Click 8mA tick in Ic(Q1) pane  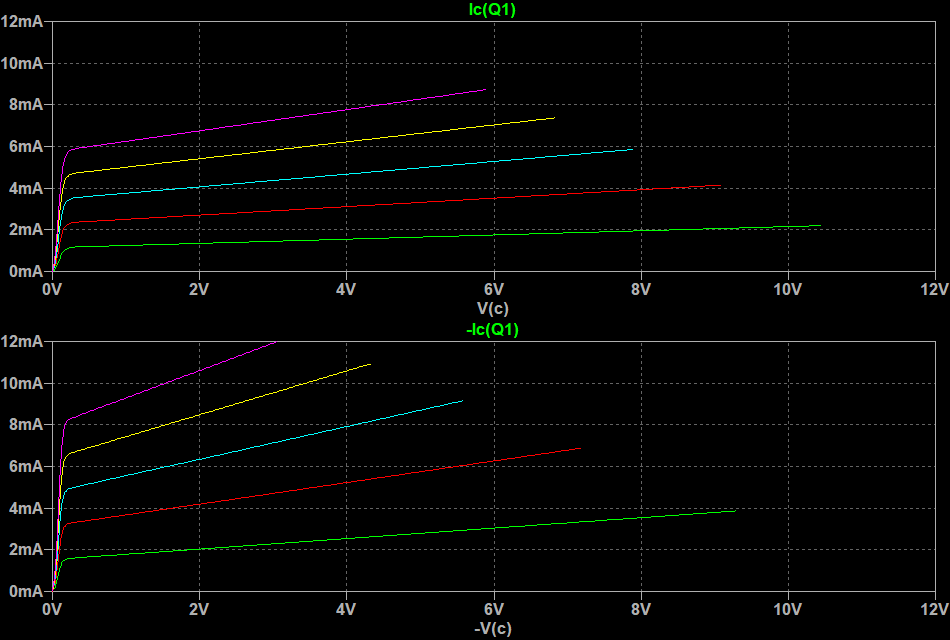[x=26, y=105]
